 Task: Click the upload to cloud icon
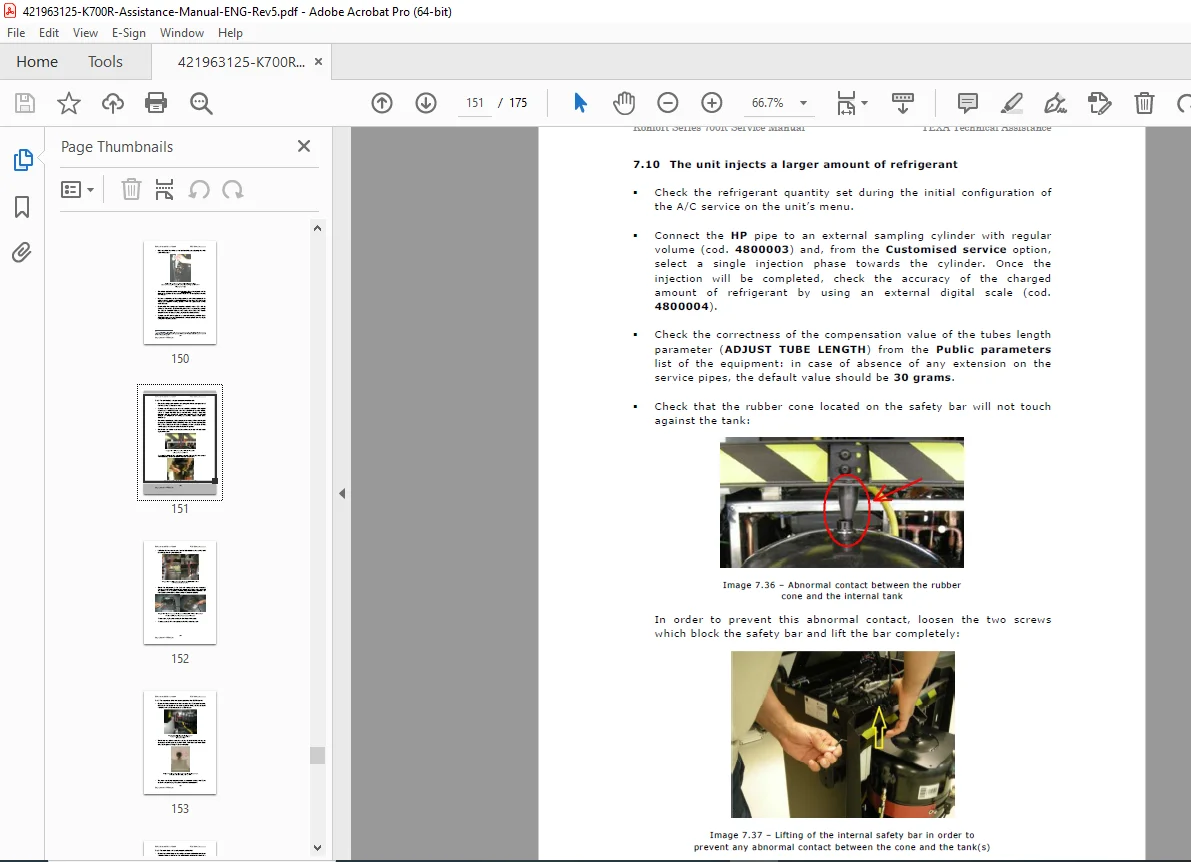[112, 103]
